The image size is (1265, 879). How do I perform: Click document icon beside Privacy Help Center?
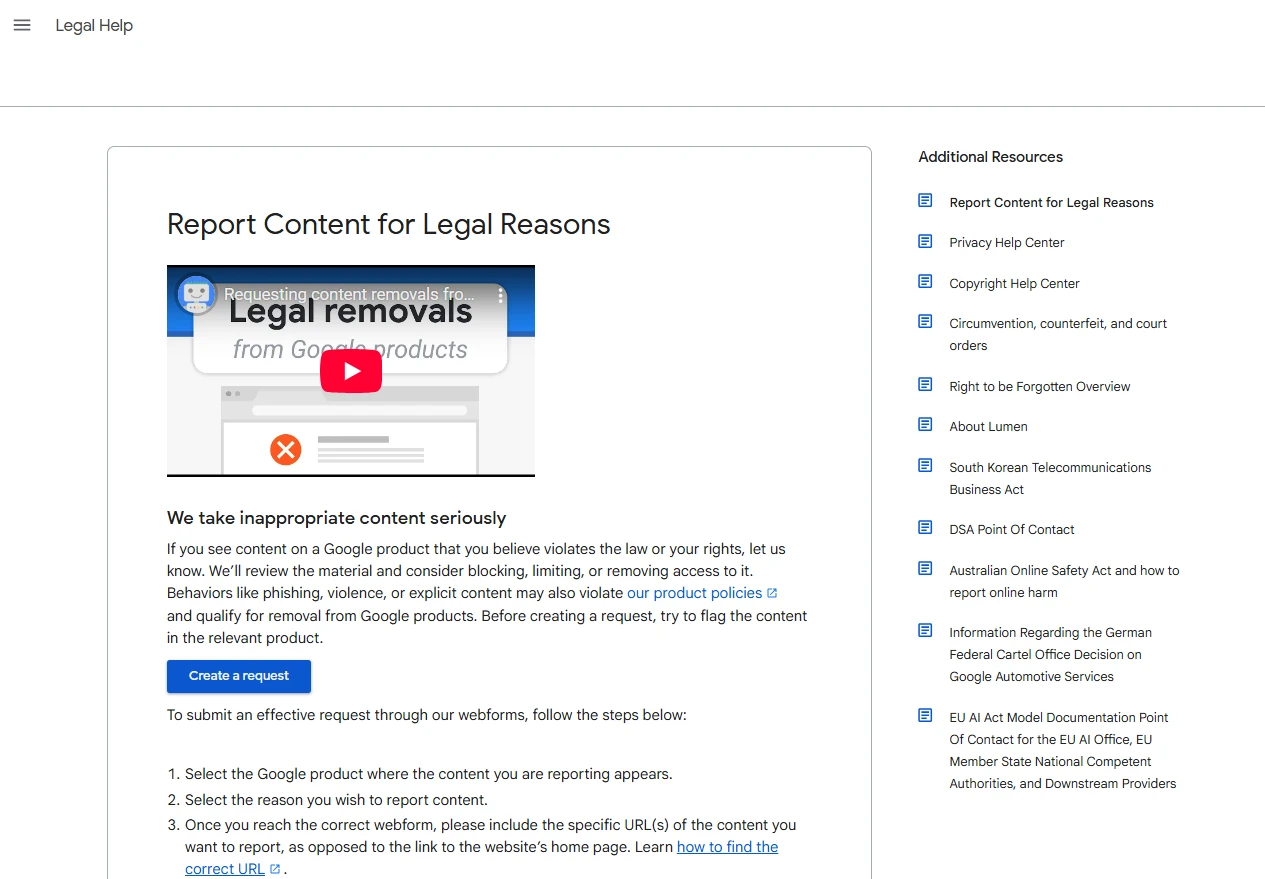pos(925,242)
